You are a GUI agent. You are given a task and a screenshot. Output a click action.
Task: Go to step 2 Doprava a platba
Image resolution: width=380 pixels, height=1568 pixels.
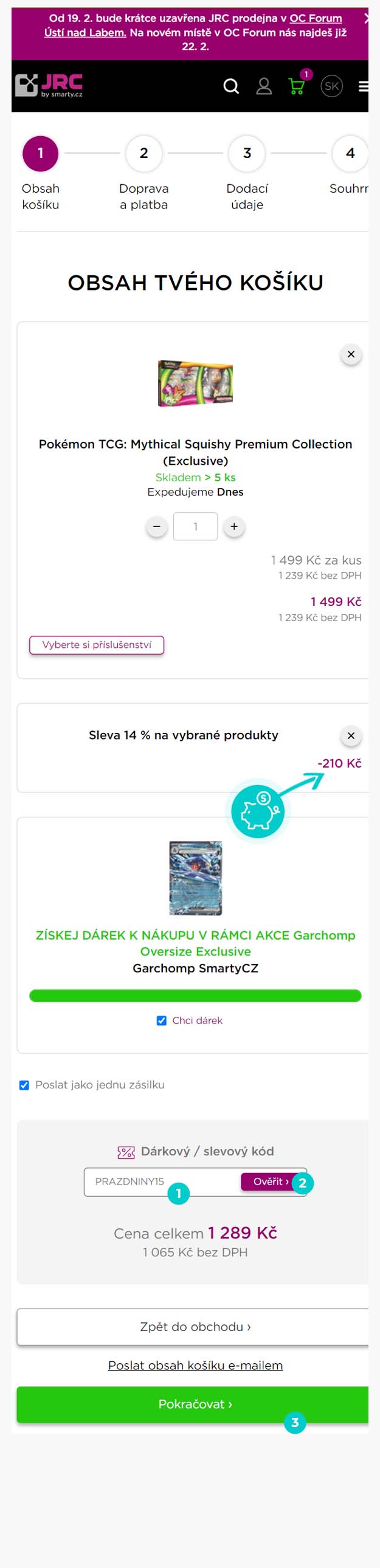(143, 174)
